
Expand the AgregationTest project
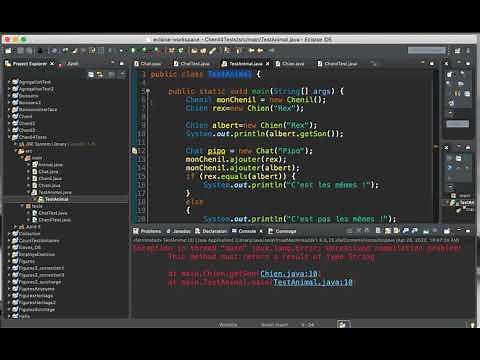(9, 82)
